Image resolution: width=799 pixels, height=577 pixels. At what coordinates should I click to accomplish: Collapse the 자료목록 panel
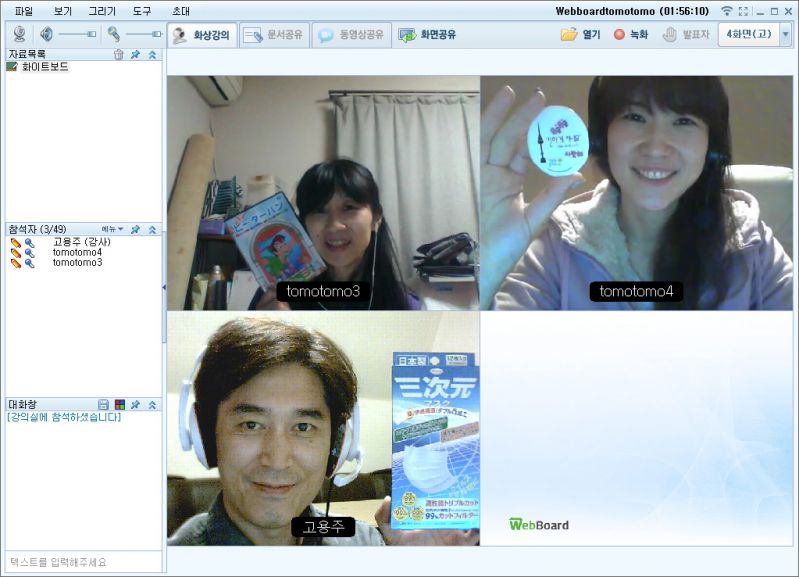coord(152,54)
